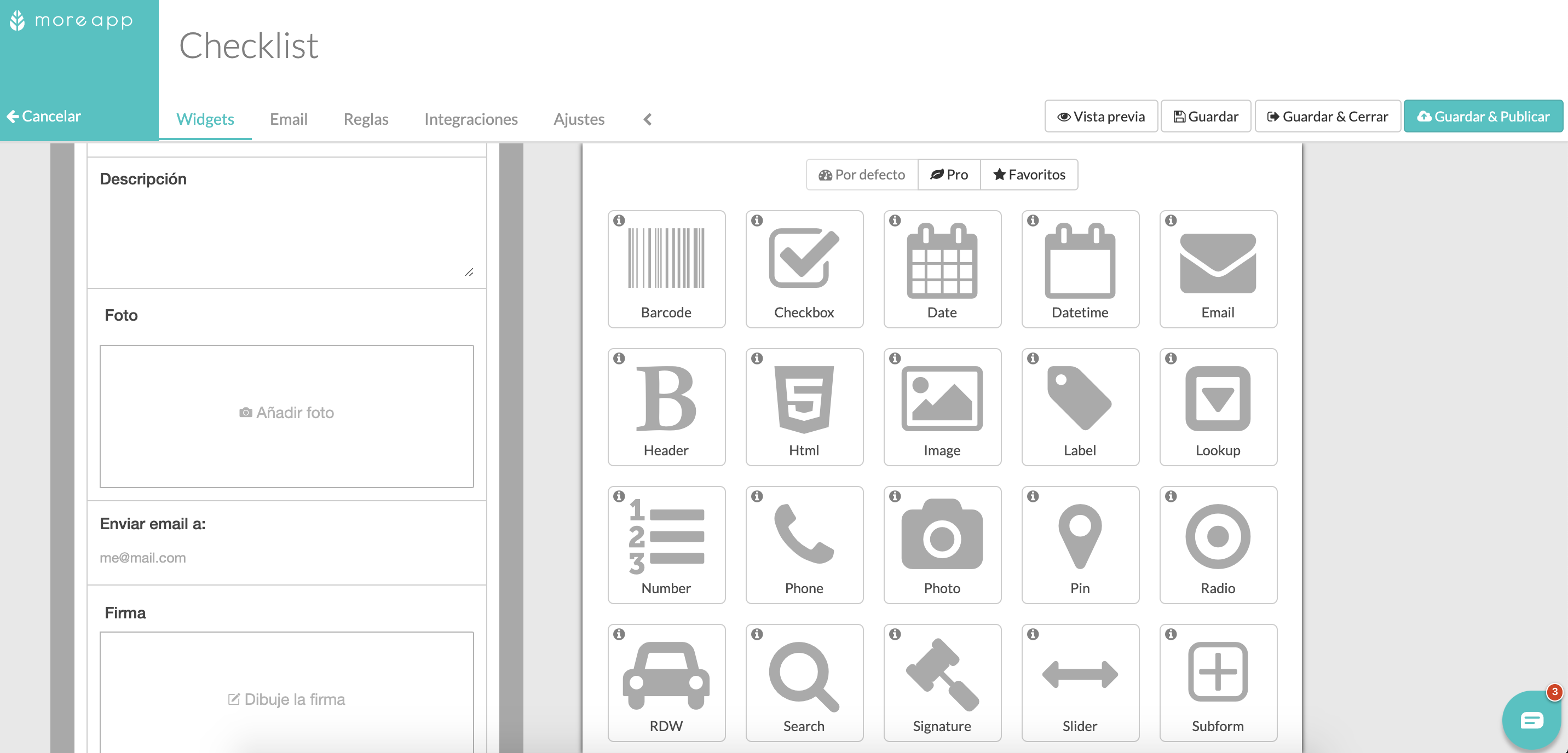Switch to the Favoritos widgets tab
The image size is (1568, 753).
pos(1029,174)
